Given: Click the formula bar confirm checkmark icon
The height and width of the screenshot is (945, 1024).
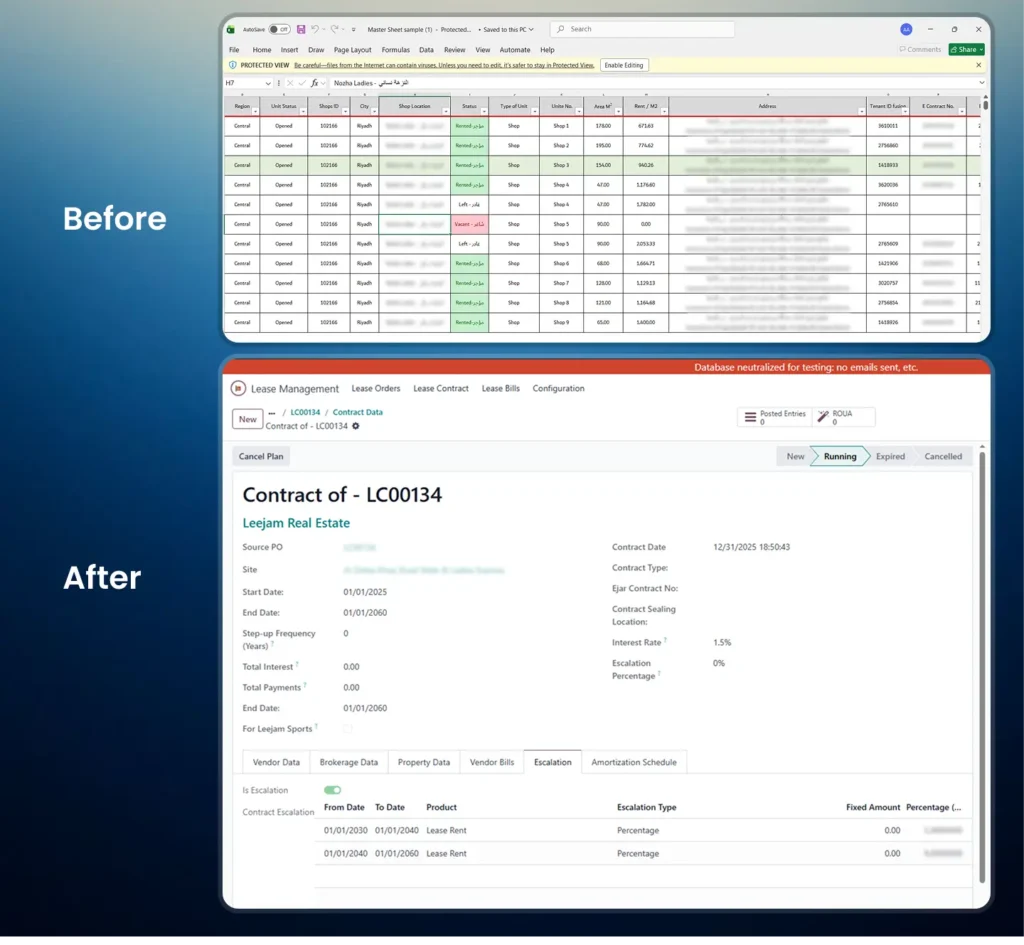Looking at the screenshot, I should [302, 83].
